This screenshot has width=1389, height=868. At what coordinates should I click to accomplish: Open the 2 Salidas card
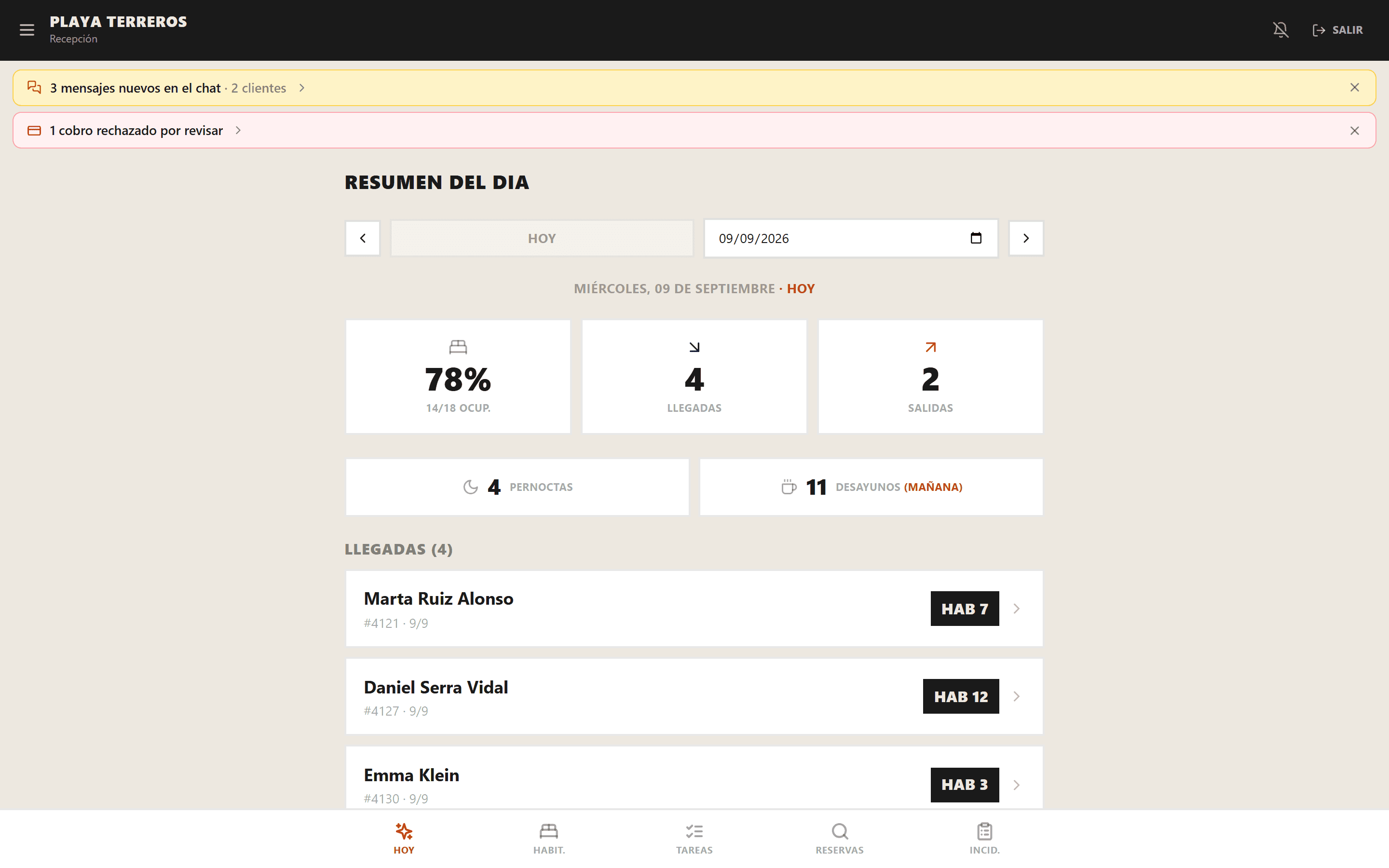(x=930, y=377)
